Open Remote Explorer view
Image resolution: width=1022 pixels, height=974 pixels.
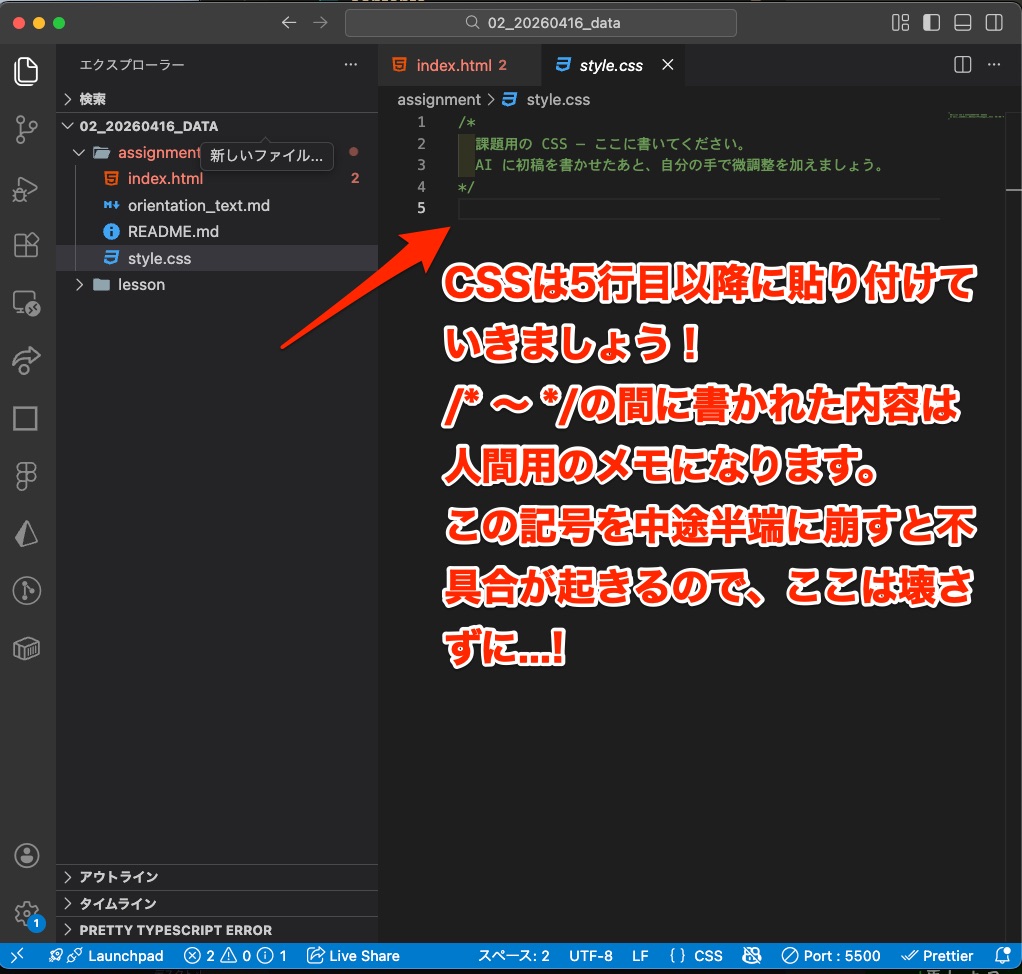coord(26,303)
